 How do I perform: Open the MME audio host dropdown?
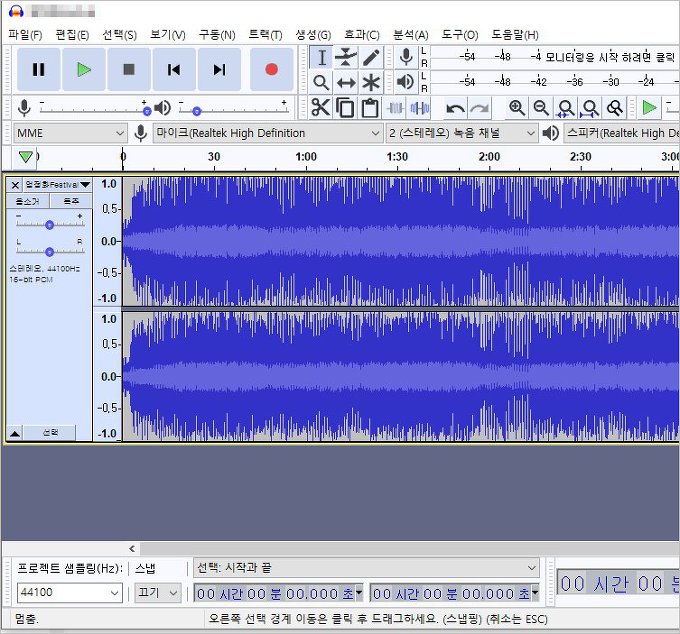click(70, 133)
